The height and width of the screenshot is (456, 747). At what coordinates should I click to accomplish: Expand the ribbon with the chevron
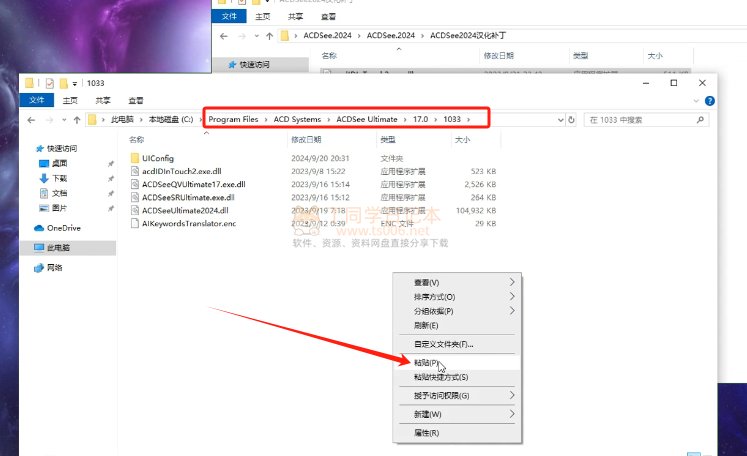[696, 101]
